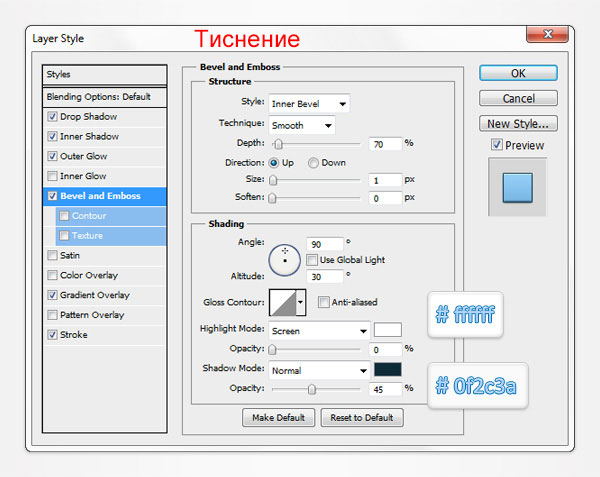This screenshot has height=477, width=600.
Task: Click the blue square style preview thumbnail
Action: (x=517, y=187)
